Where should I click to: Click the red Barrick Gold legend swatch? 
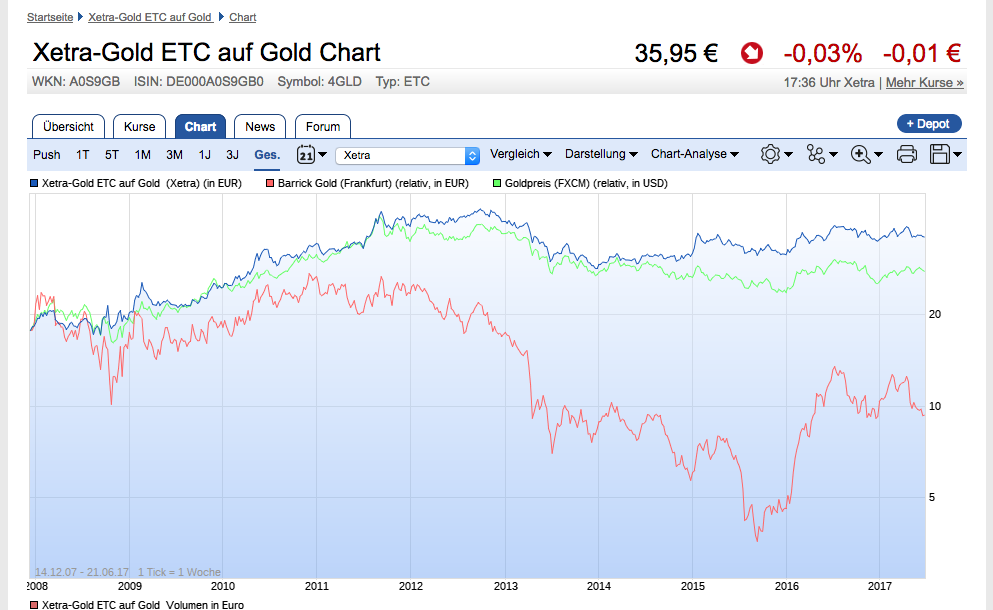[270, 184]
